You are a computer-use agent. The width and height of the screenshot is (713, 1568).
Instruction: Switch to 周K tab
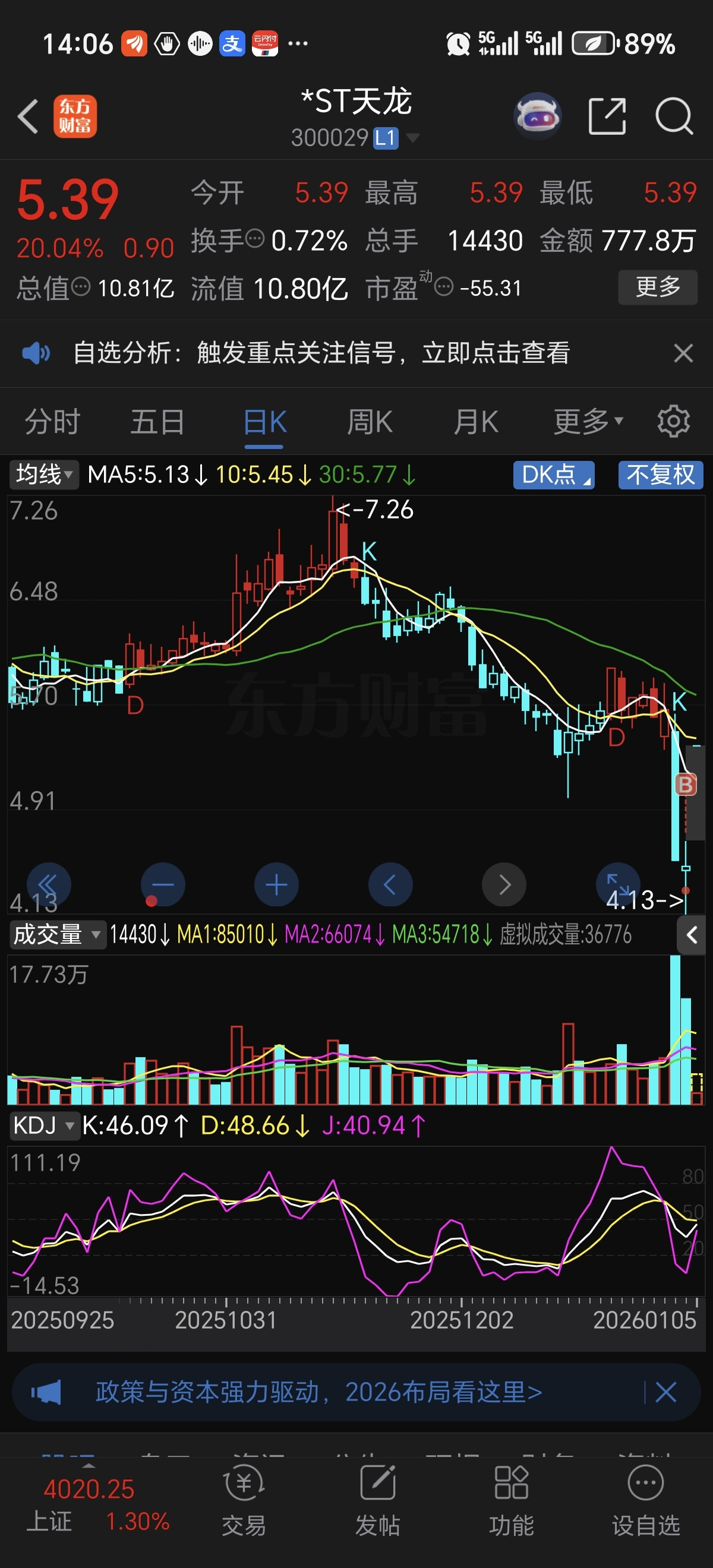(x=370, y=421)
